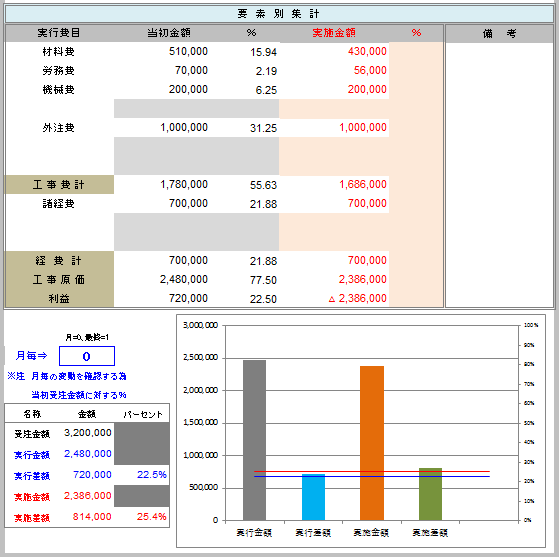Click the 月毎⇒ label
Image resolution: width=559 pixels, height=557 pixels.
coord(31,356)
